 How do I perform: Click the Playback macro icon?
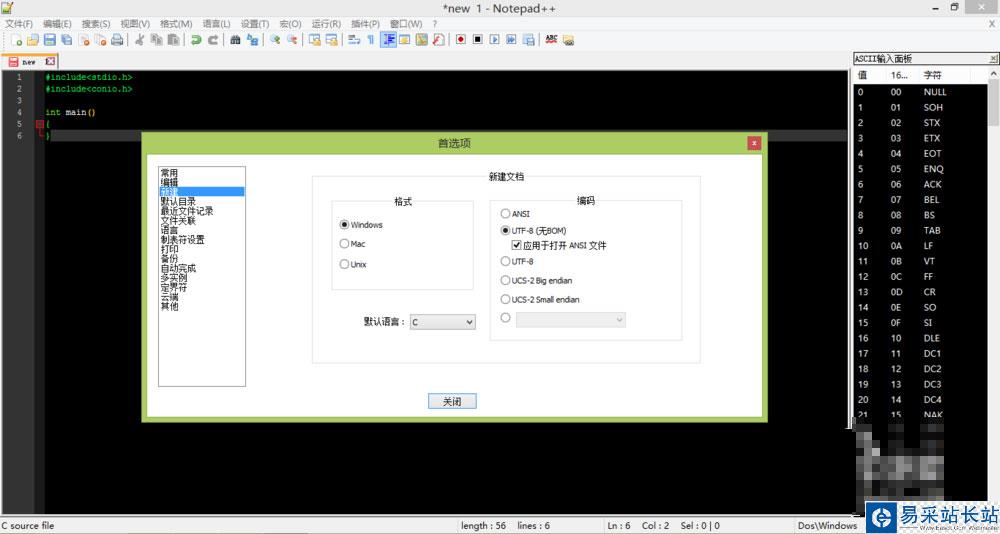coord(494,40)
